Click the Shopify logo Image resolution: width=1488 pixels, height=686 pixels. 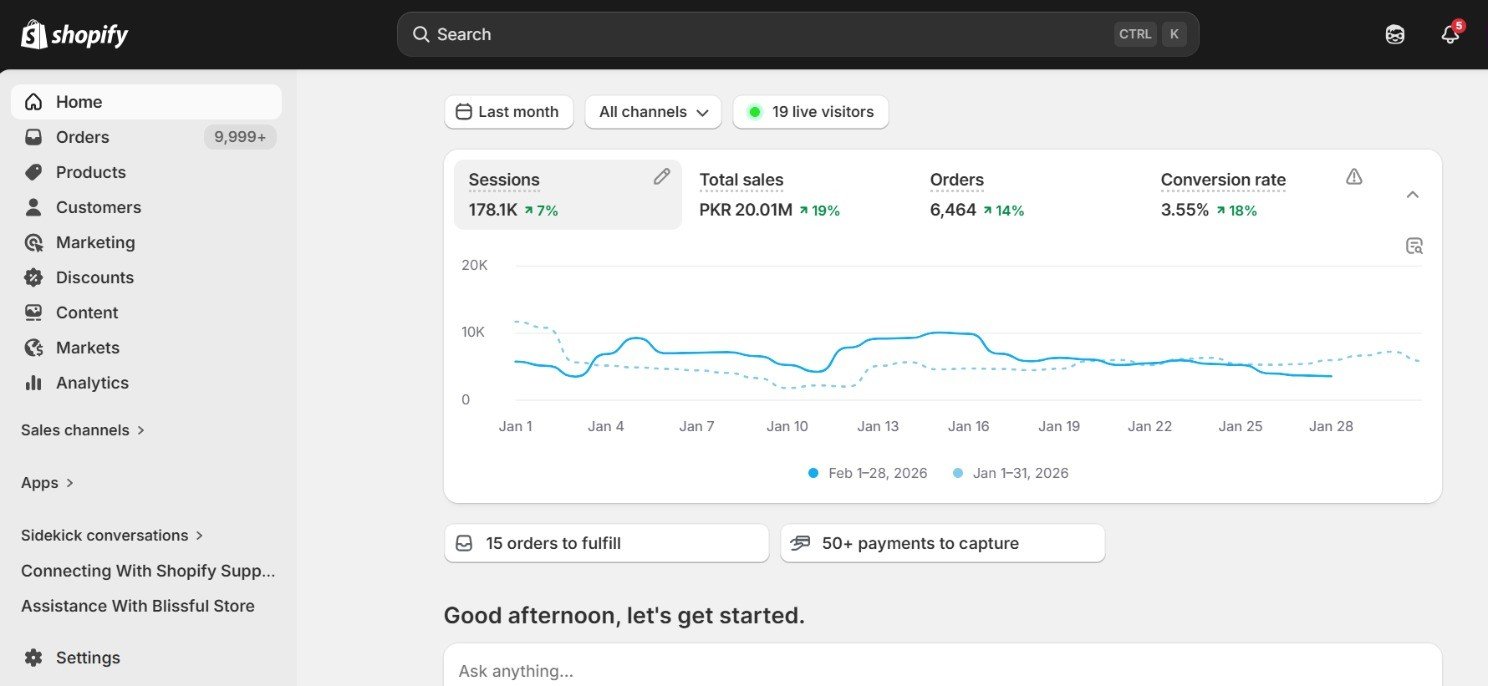pos(75,35)
